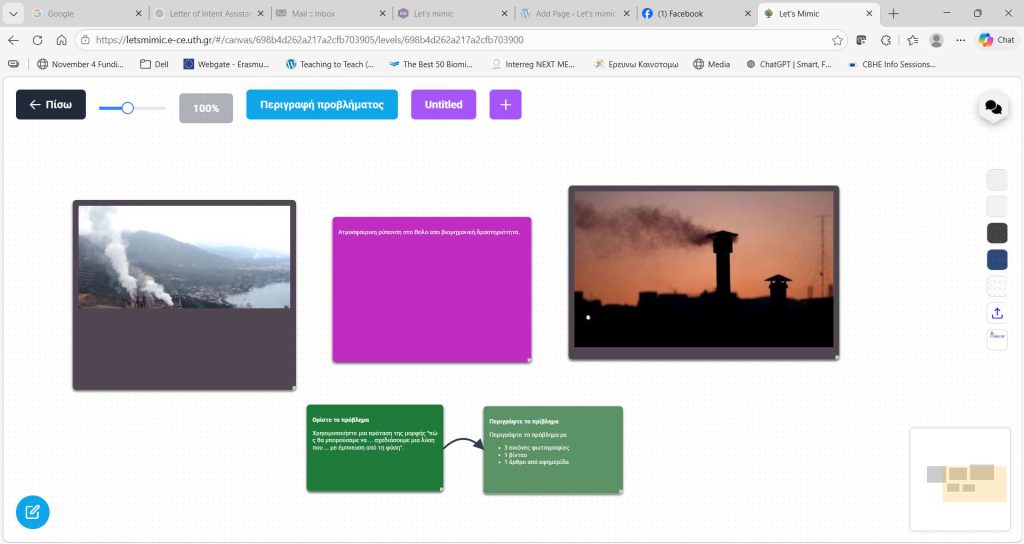This screenshot has width=1024, height=544.
Task: Click the zoom slider handle
Action: 128,107
